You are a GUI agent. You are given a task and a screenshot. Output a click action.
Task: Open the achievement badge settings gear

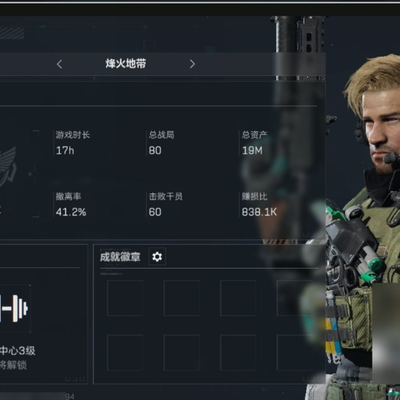point(157,257)
